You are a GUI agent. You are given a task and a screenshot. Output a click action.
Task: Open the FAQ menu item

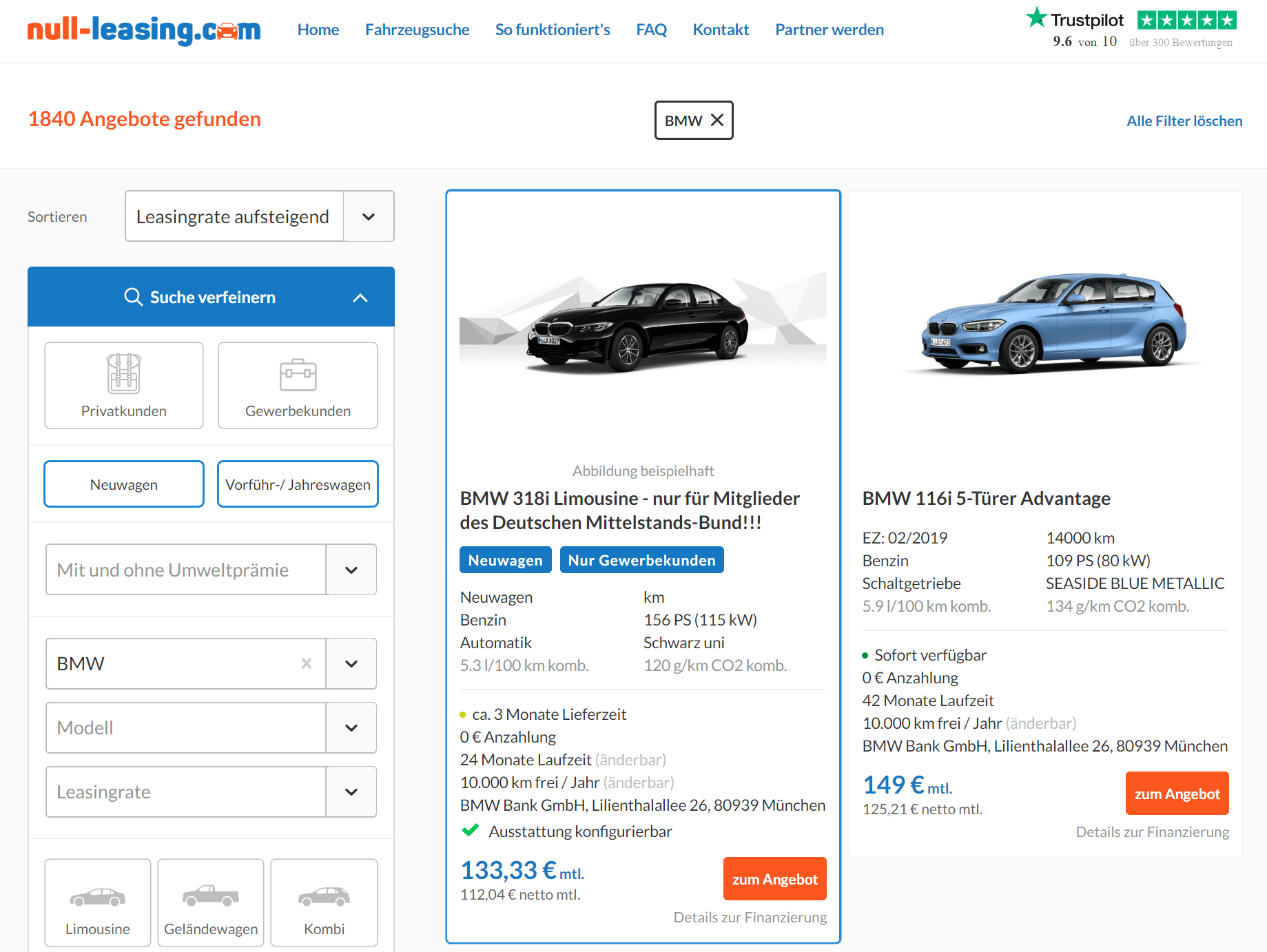652,30
